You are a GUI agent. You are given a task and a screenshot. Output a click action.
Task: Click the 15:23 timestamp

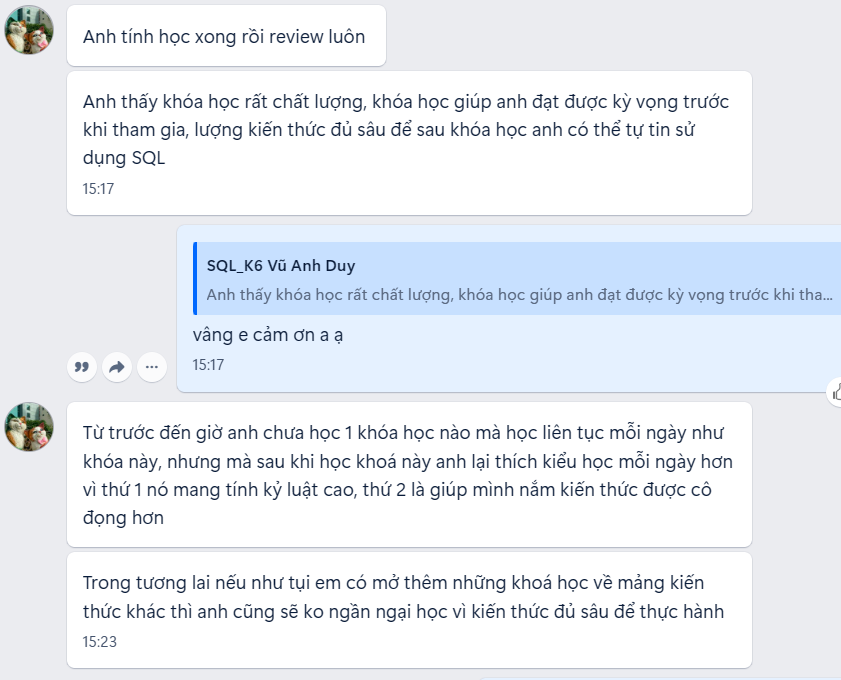pyautogui.click(x=99, y=642)
